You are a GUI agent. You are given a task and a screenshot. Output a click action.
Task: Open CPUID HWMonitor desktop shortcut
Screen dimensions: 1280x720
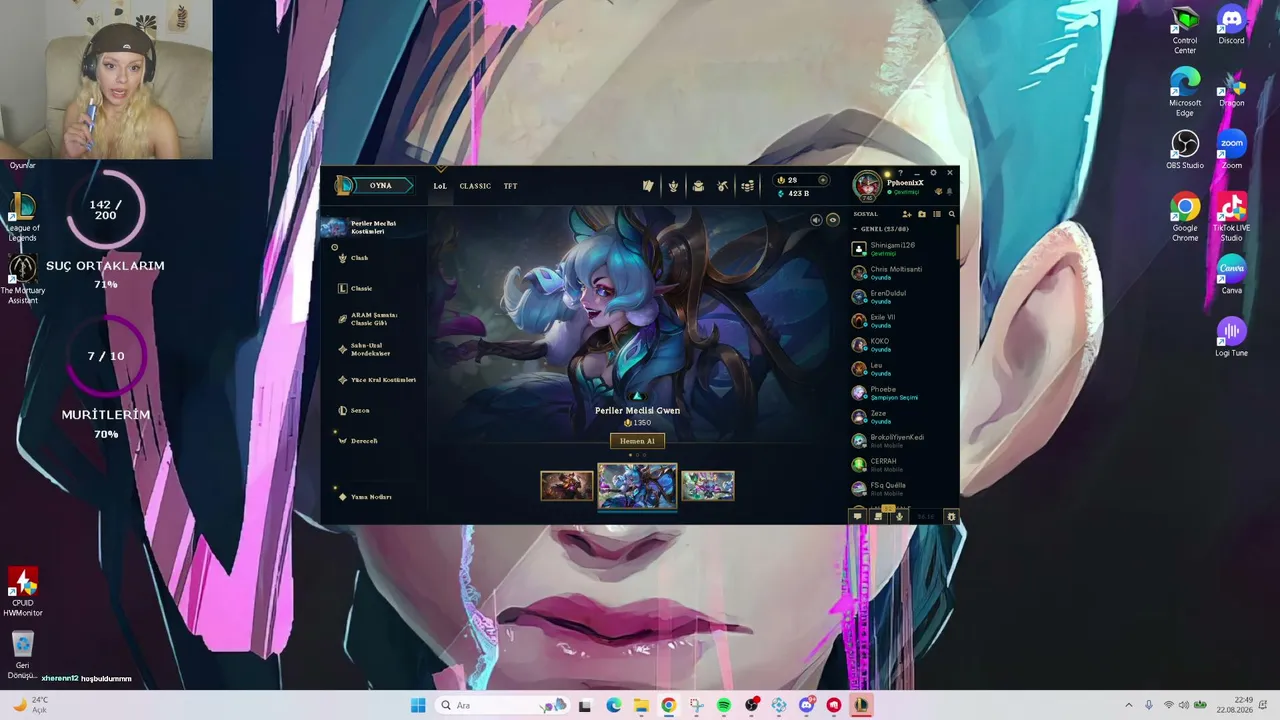click(23, 592)
